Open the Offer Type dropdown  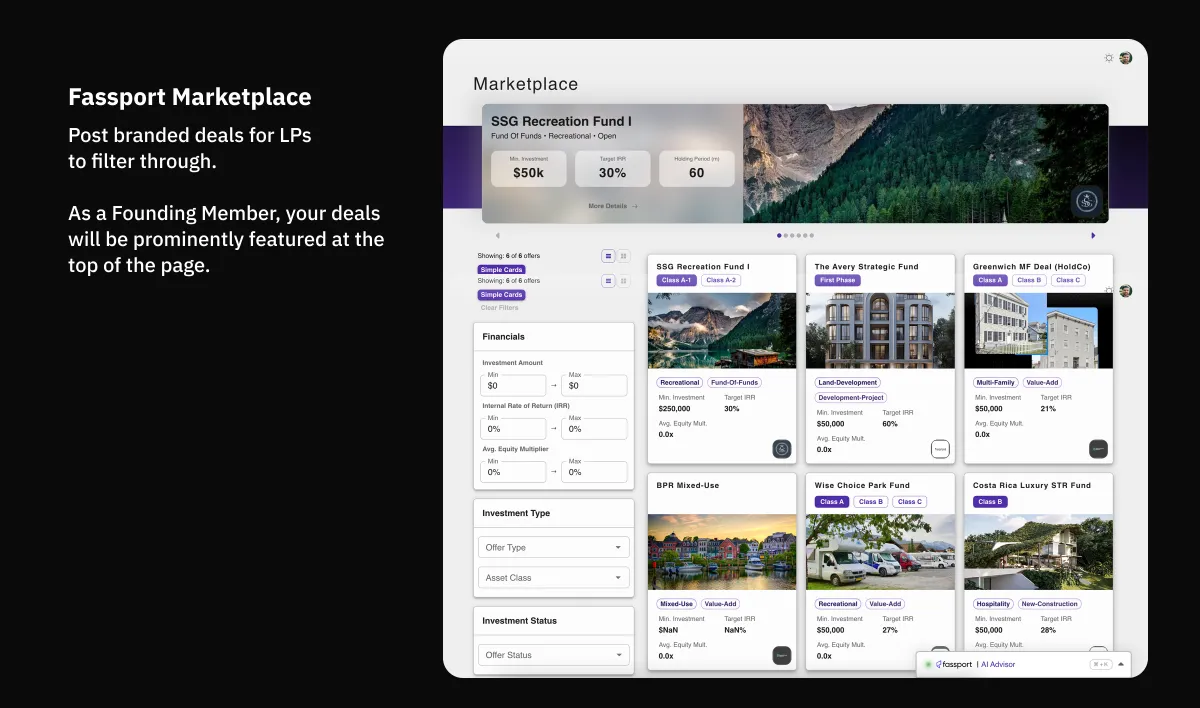(554, 547)
